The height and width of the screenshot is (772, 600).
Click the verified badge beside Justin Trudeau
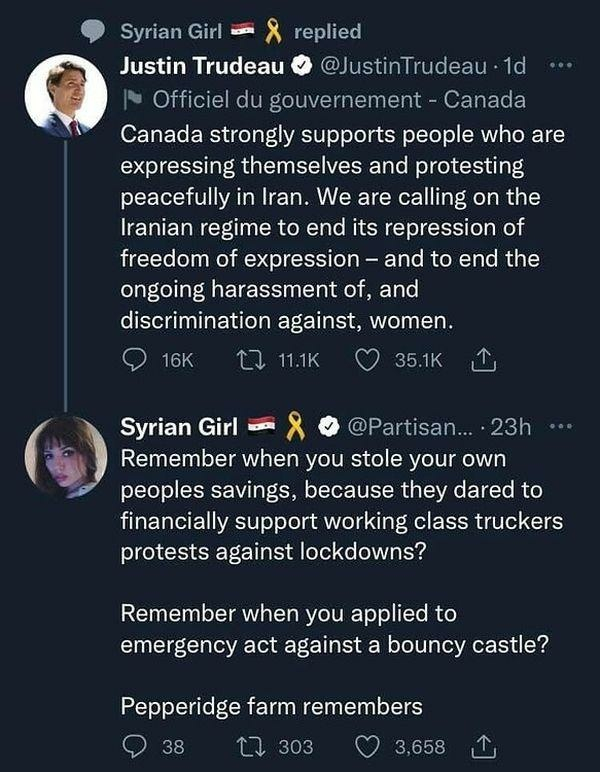coord(301,67)
